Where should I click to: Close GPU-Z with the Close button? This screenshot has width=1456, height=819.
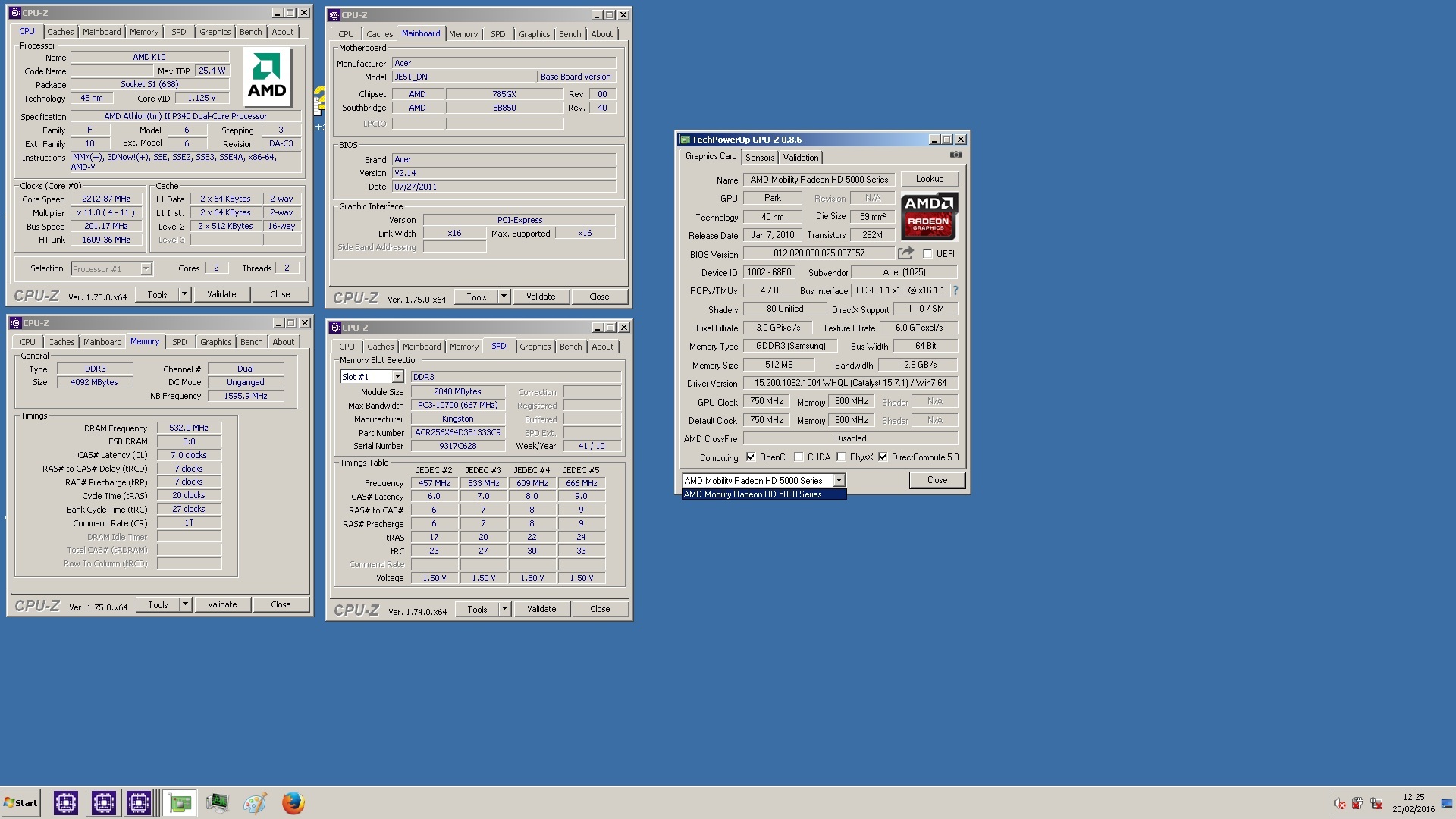tap(937, 480)
